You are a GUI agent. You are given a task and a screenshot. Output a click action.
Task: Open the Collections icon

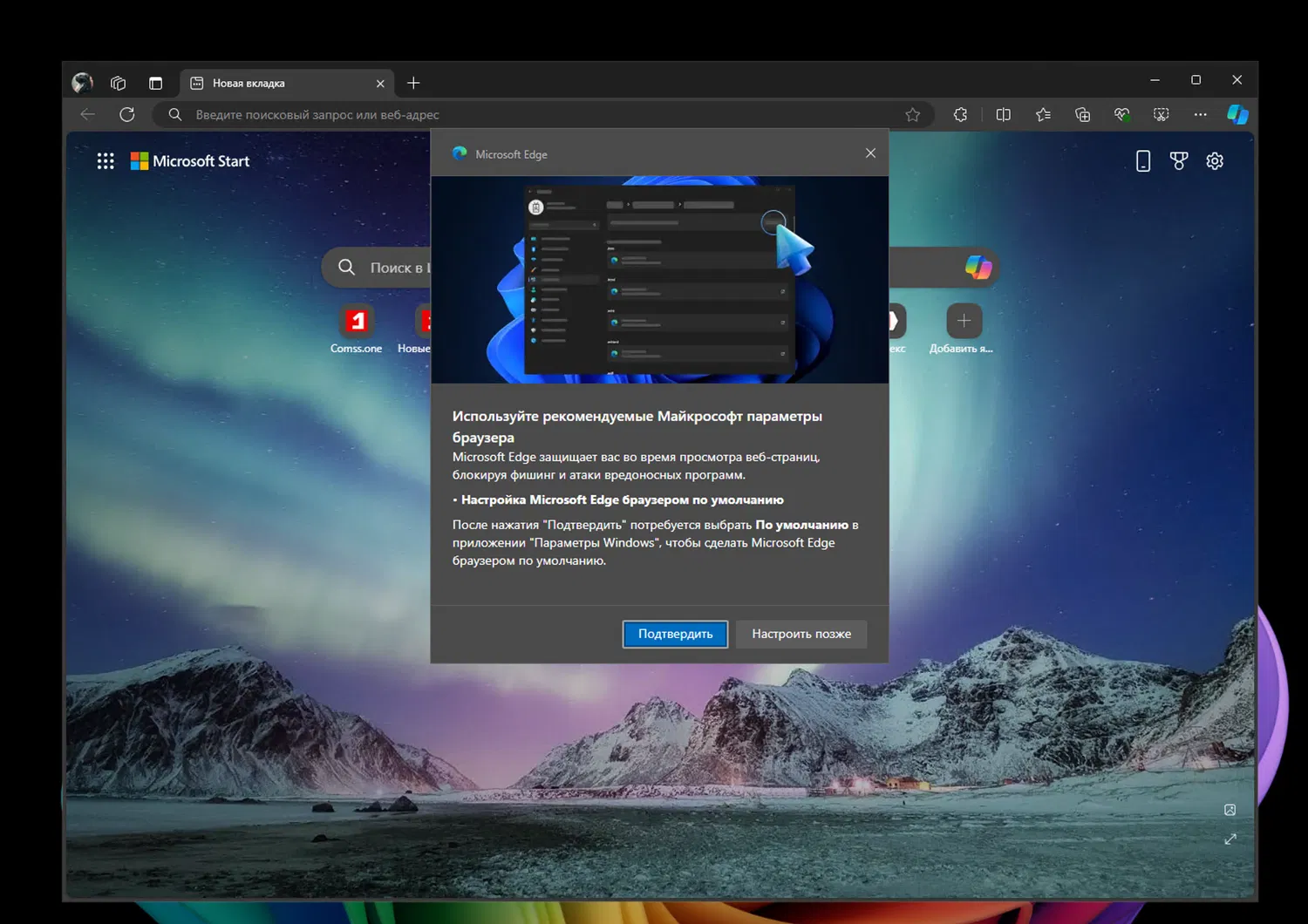coord(1082,114)
